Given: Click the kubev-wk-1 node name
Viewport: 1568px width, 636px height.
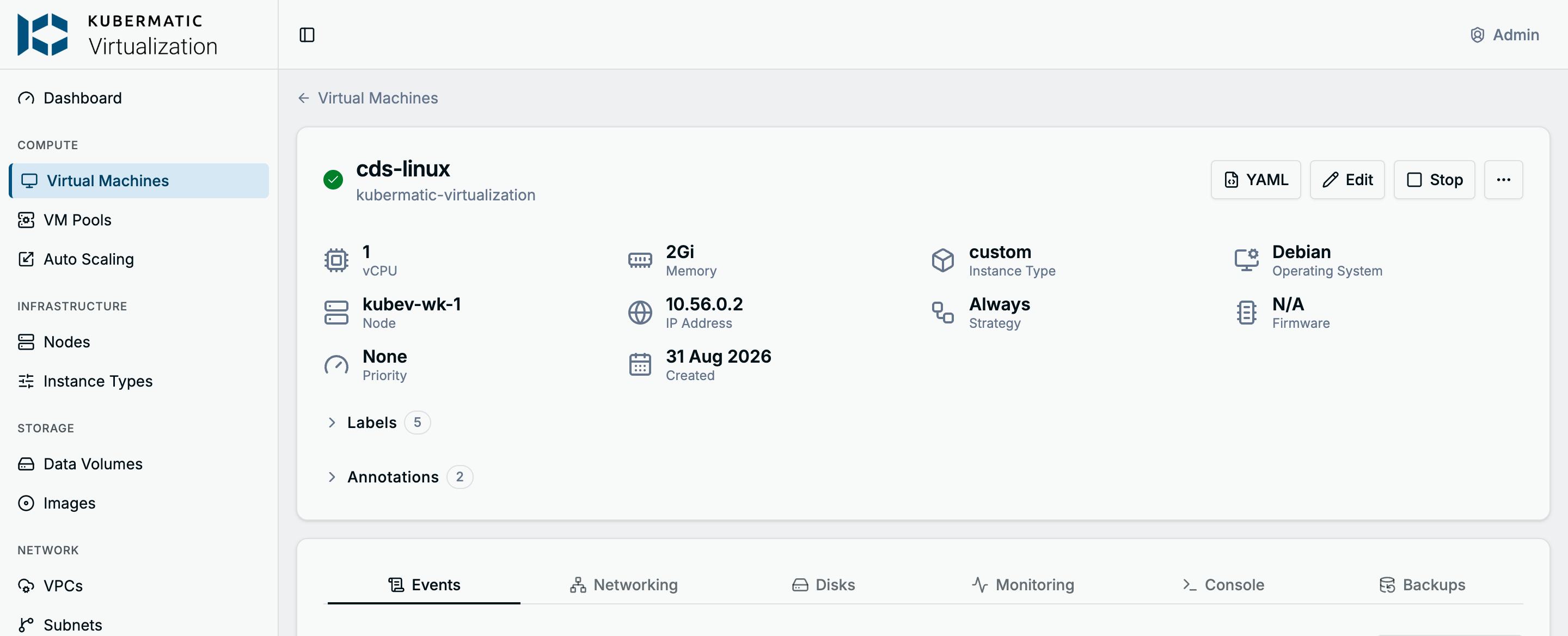Looking at the screenshot, I should (412, 304).
